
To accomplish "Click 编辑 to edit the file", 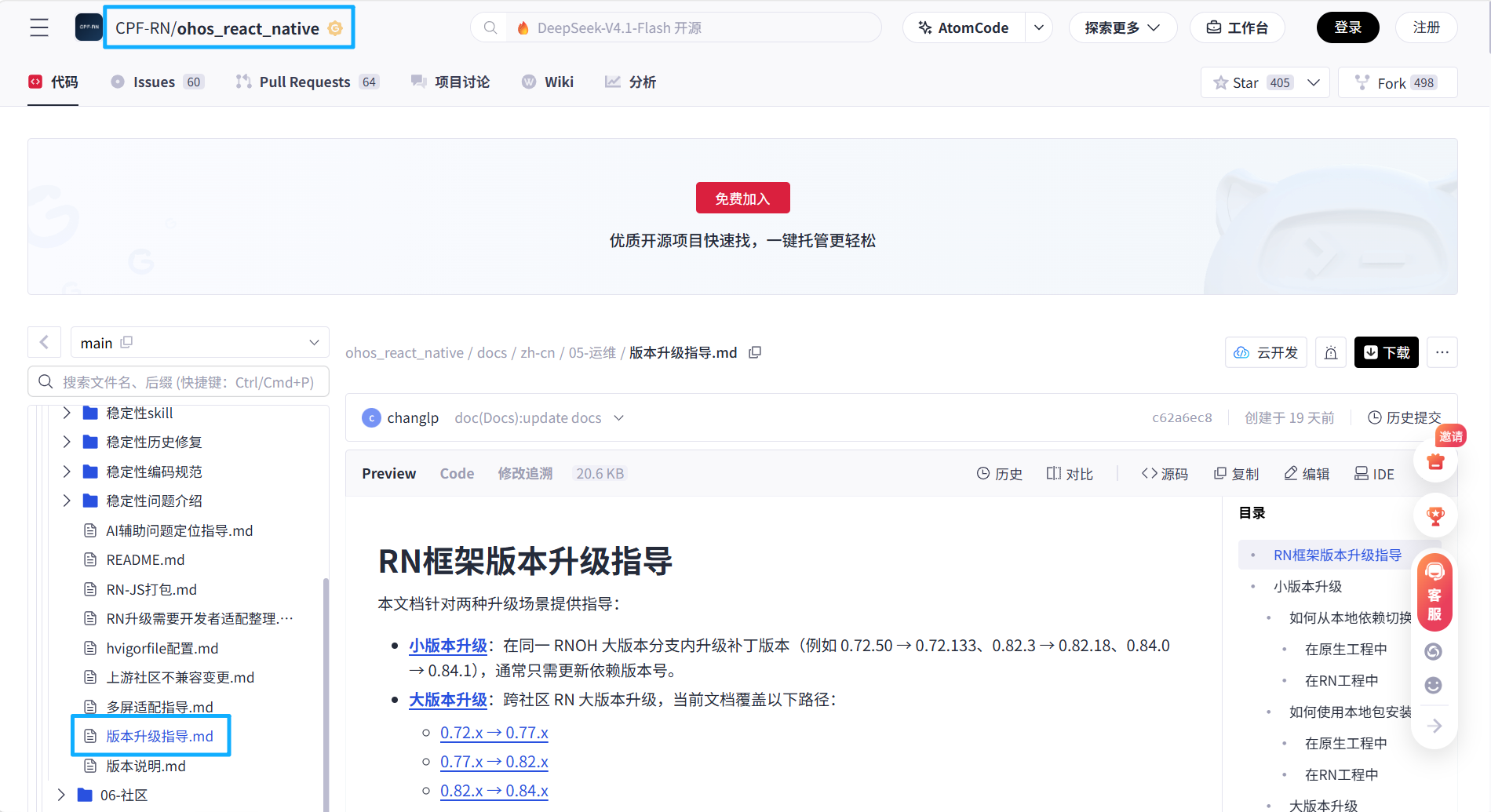I will point(1307,473).
